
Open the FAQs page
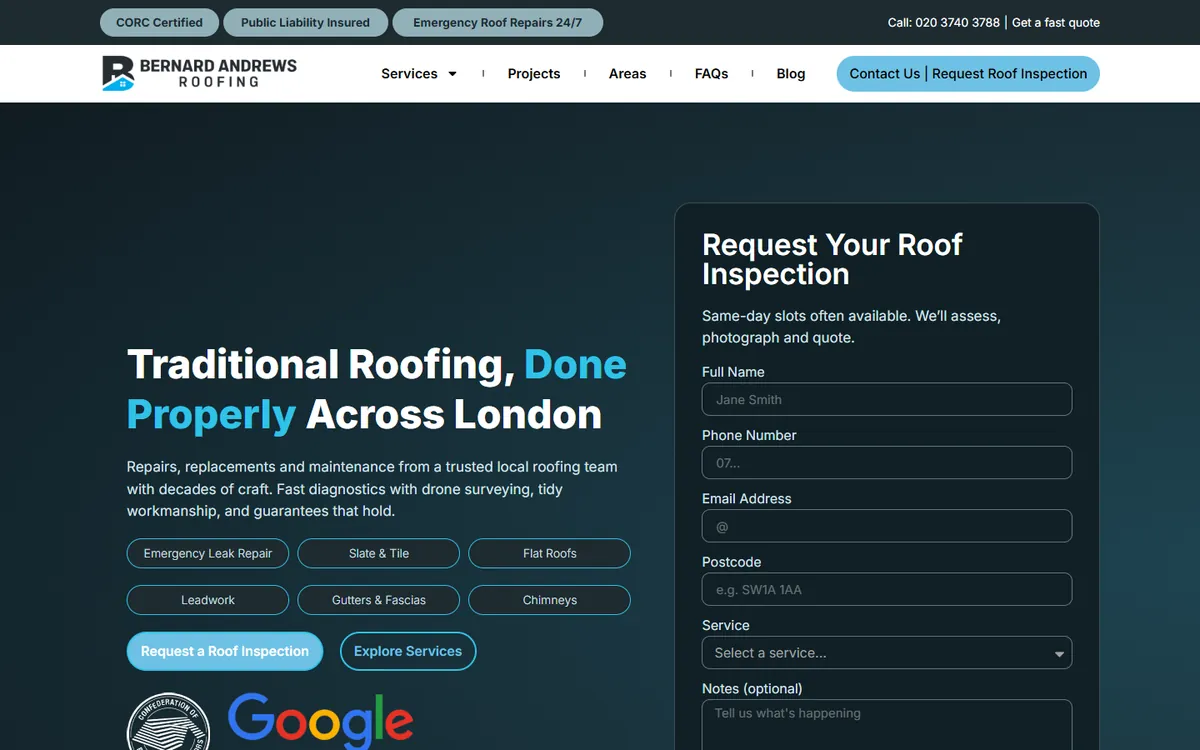tap(711, 74)
